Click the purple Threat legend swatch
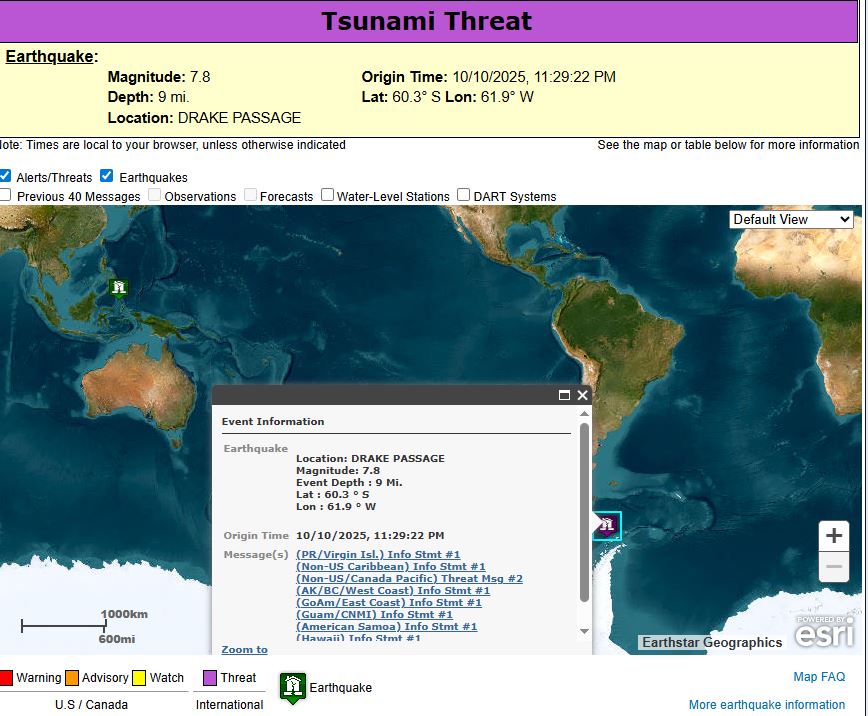The width and height of the screenshot is (868, 716). [x=210, y=677]
